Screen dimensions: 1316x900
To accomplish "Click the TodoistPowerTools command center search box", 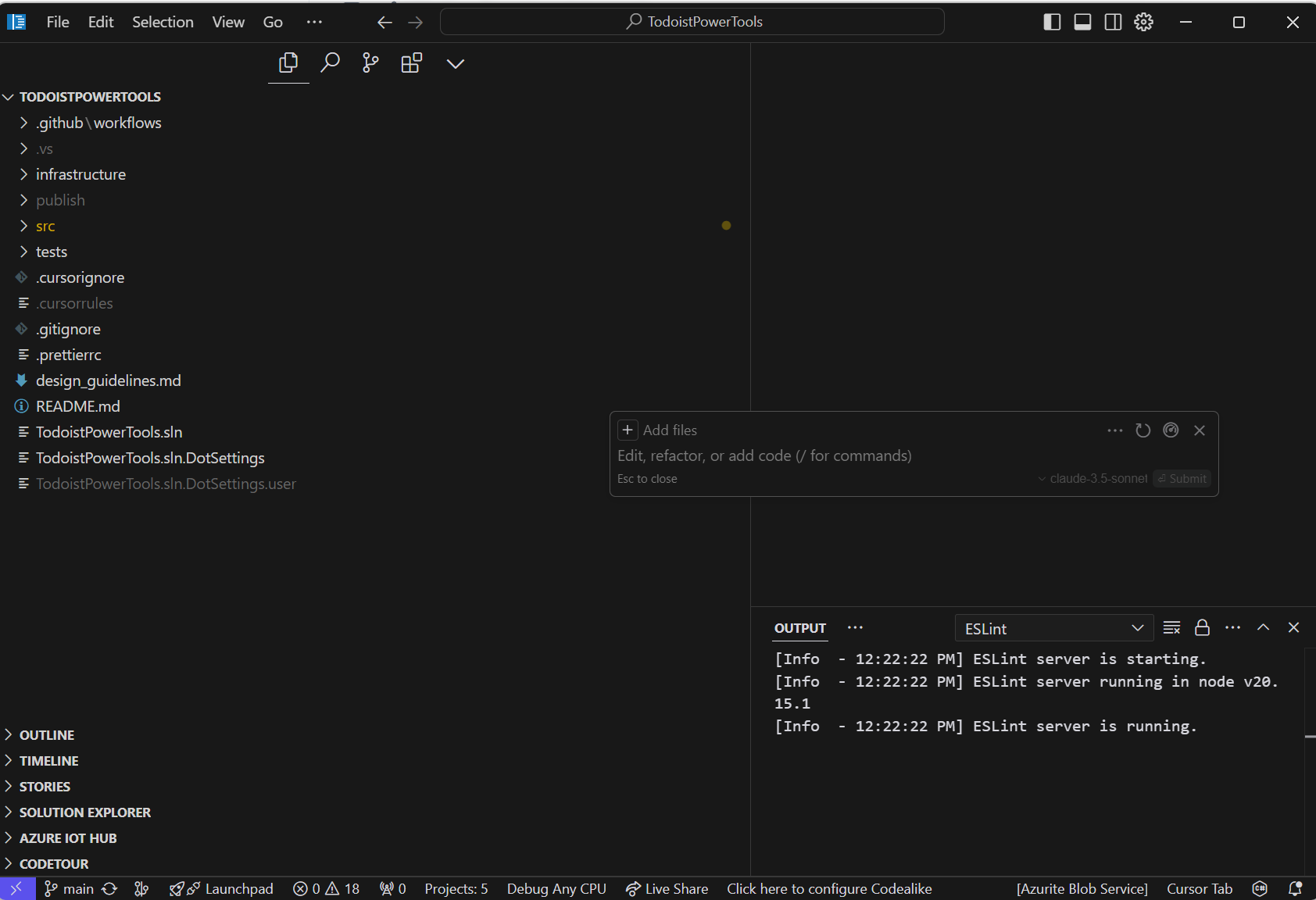I will click(x=692, y=22).
